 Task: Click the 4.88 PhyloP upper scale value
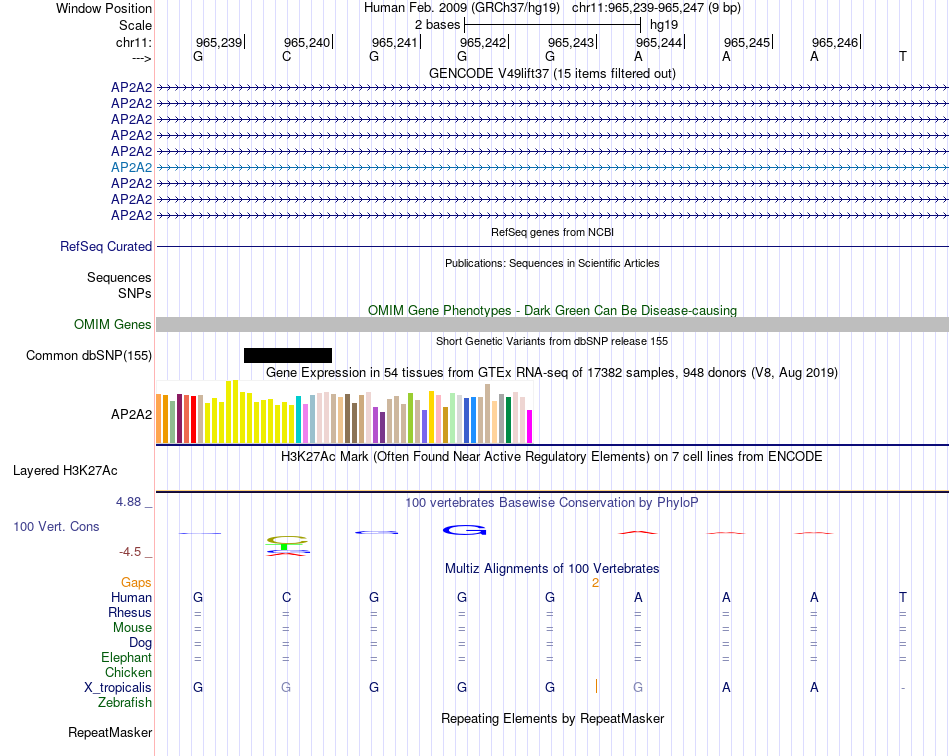tap(128, 502)
